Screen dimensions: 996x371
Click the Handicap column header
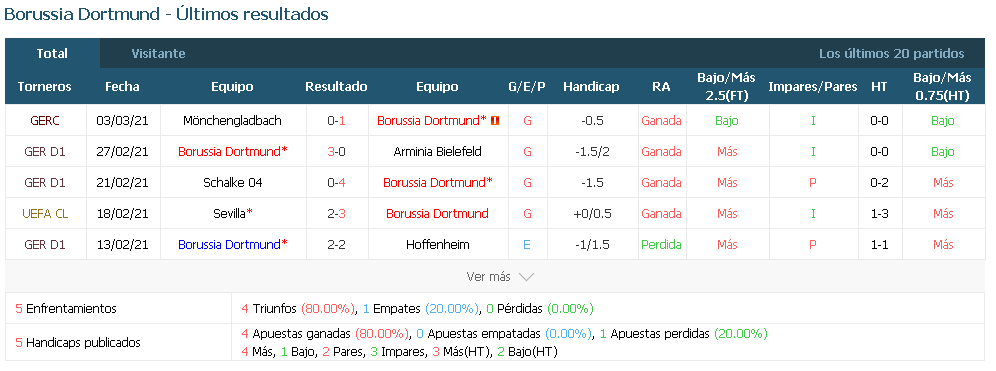591,86
